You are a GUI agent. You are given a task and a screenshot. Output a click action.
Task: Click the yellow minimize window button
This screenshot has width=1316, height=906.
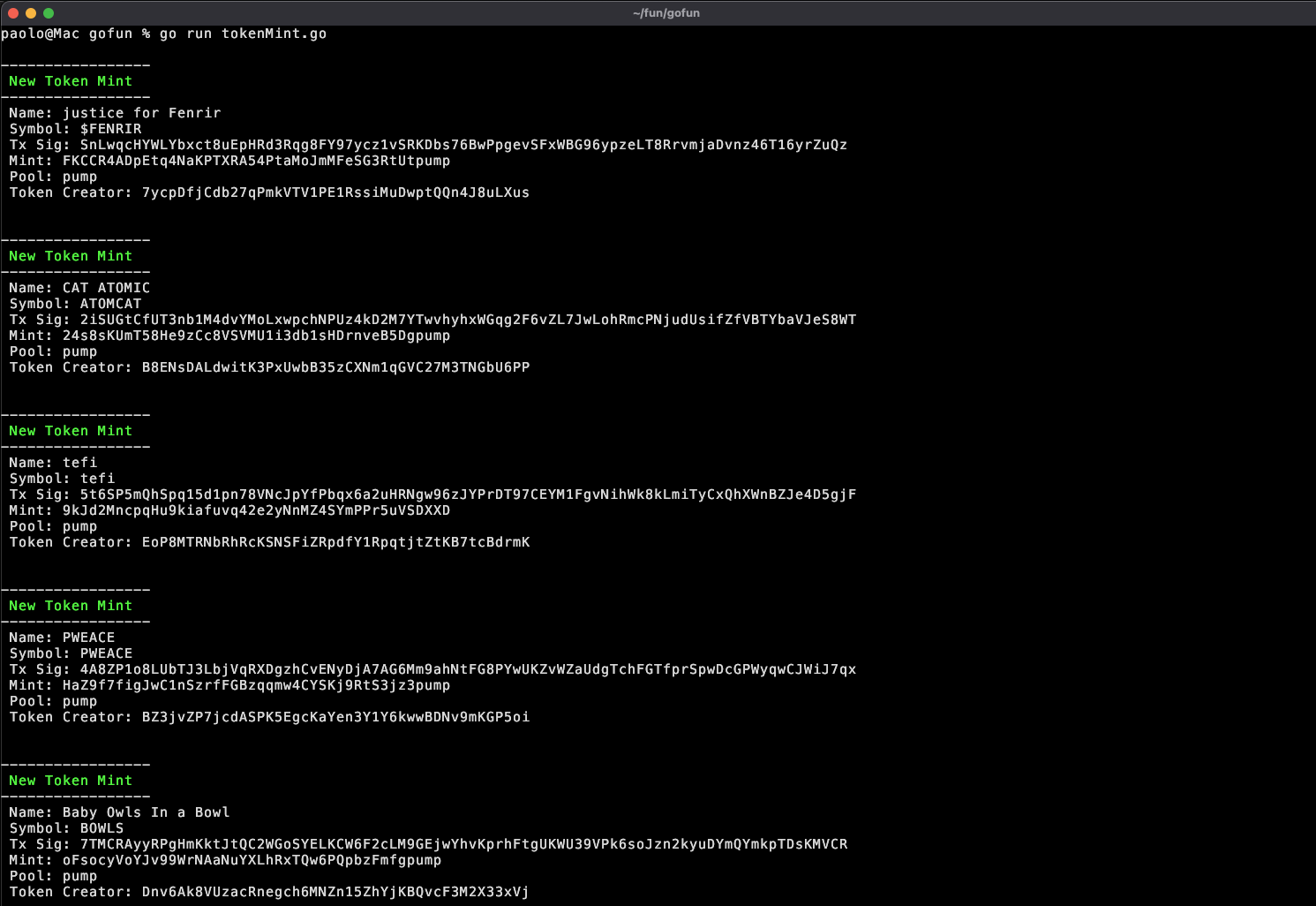(31, 13)
